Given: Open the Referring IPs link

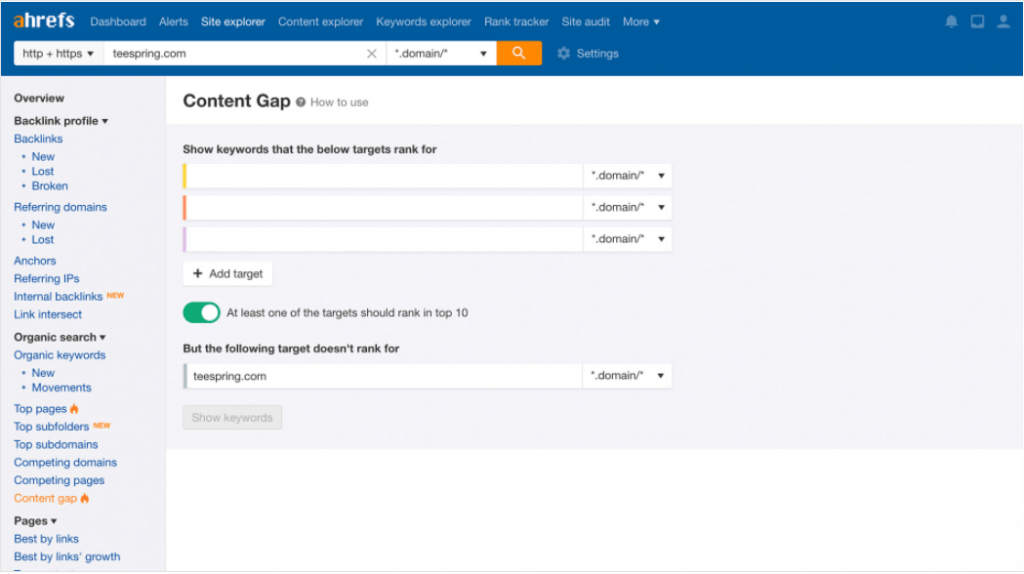Looking at the screenshot, I should (46, 278).
